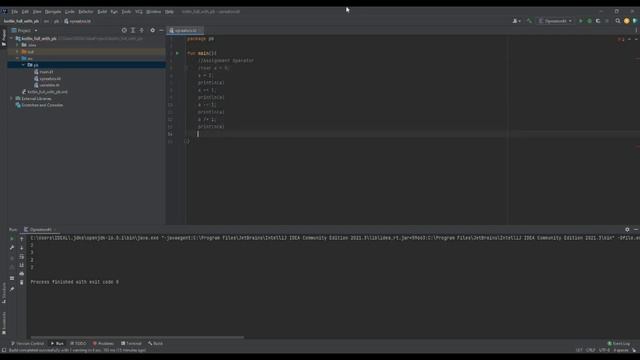This screenshot has height=360, width=640.
Task: Collapse the src folder
Action: (18, 58)
